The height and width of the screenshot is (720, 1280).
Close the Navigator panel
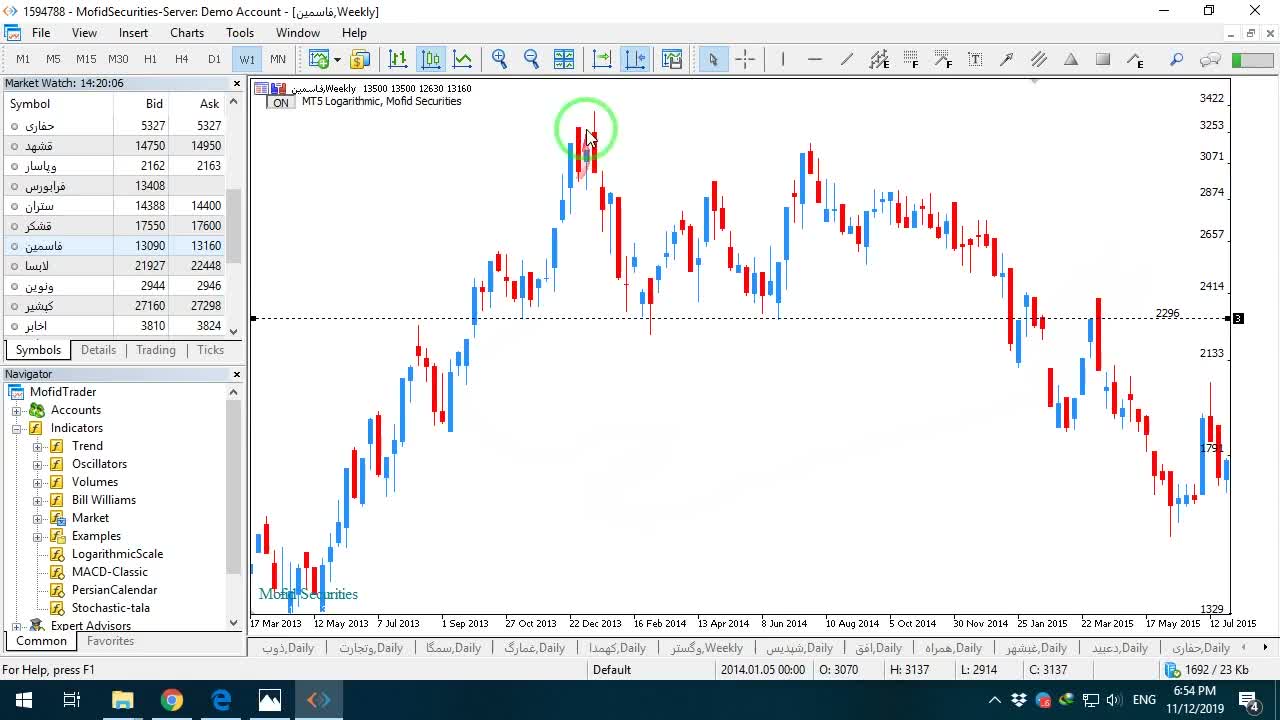[237, 374]
